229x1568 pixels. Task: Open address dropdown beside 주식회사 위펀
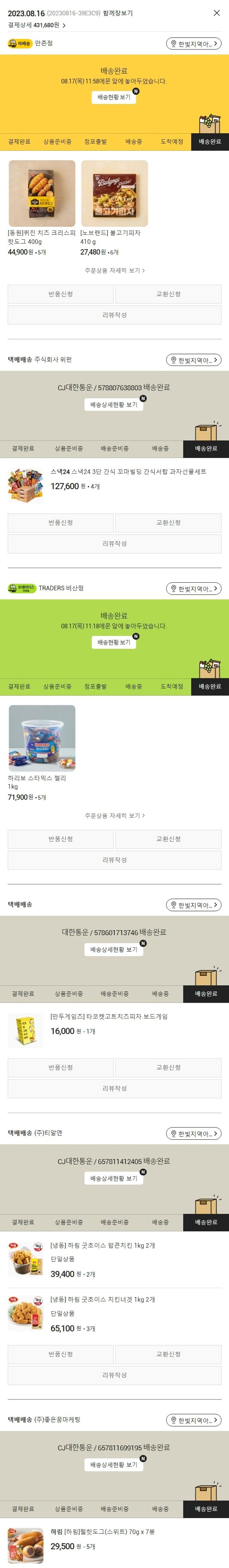click(x=194, y=360)
